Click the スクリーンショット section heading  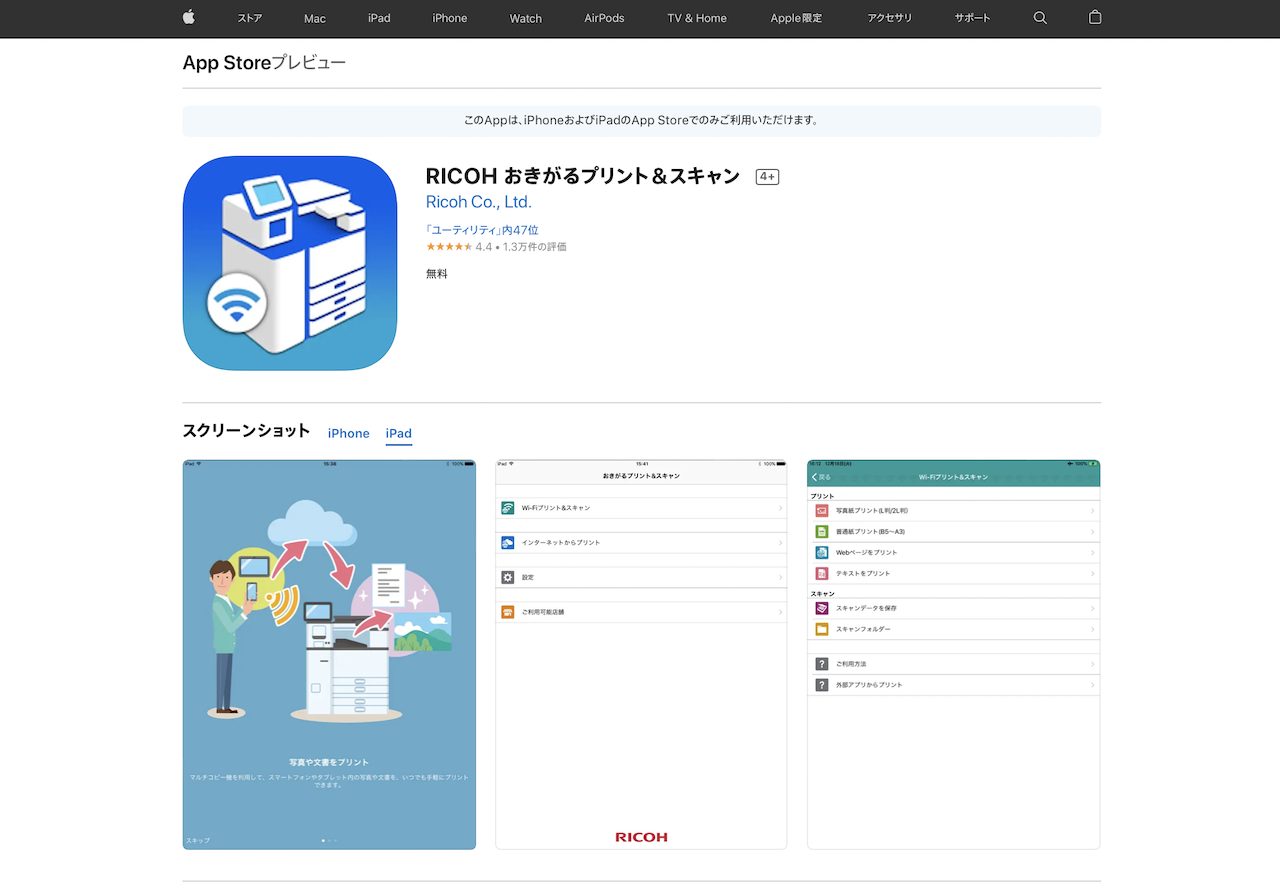coord(246,431)
